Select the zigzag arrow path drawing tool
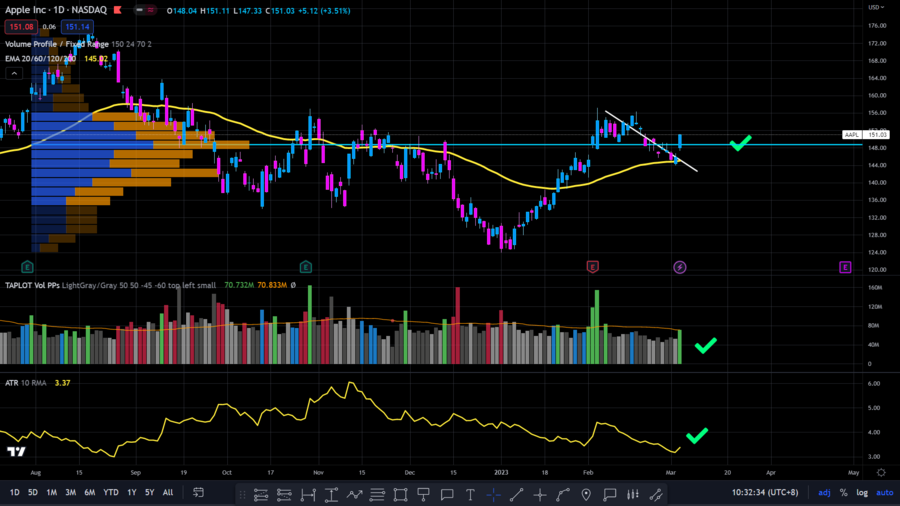 point(354,494)
